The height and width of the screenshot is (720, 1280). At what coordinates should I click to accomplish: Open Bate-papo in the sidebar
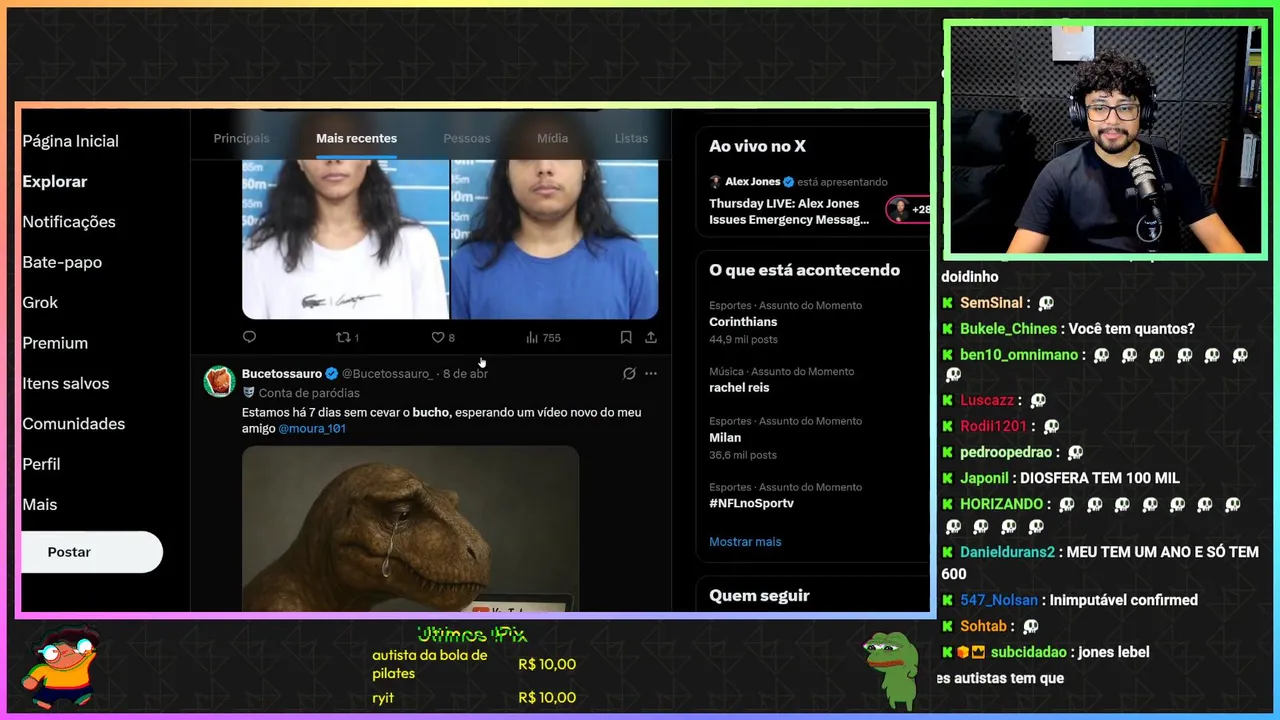(x=62, y=262)
